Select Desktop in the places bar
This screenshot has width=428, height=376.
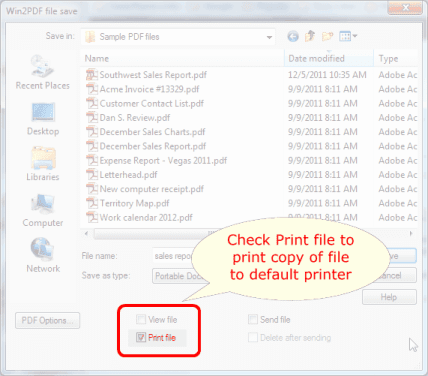pos(43,119)
